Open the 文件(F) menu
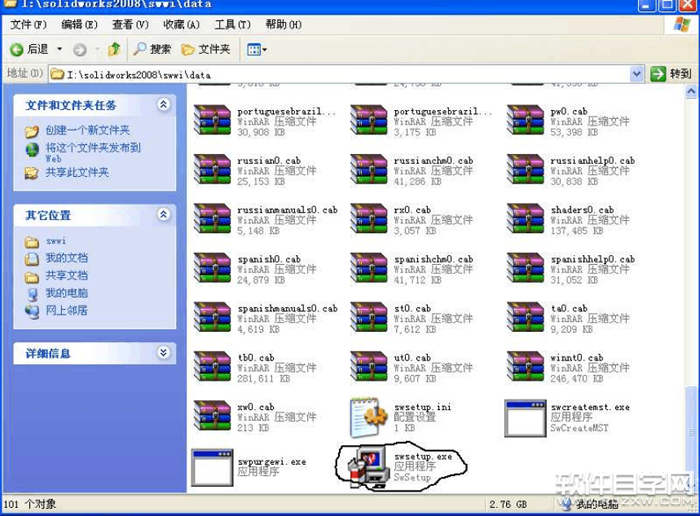The width and height of the screenshot is (700, 516). 28,24
